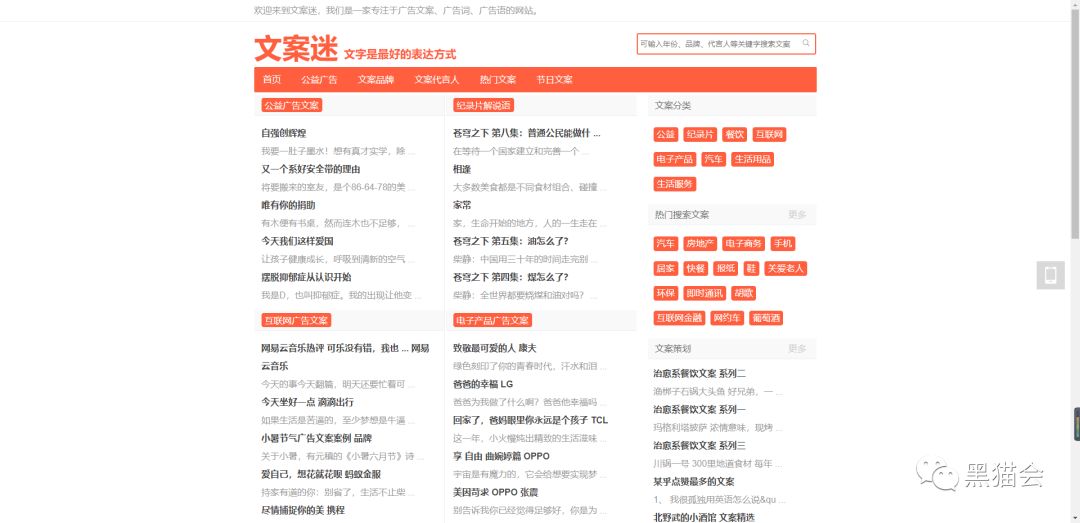Image resolution: width=1080 pixels, height=523 pixels.
Task: Click the search magnifier icon
Action: pos(806,43)
